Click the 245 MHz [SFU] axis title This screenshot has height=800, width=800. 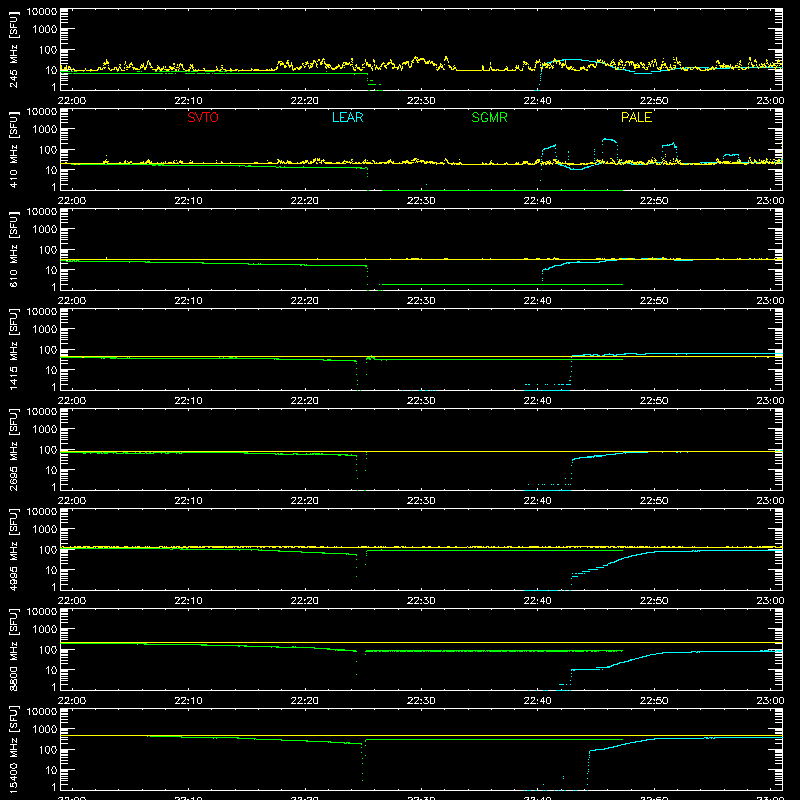pos(13,49)
